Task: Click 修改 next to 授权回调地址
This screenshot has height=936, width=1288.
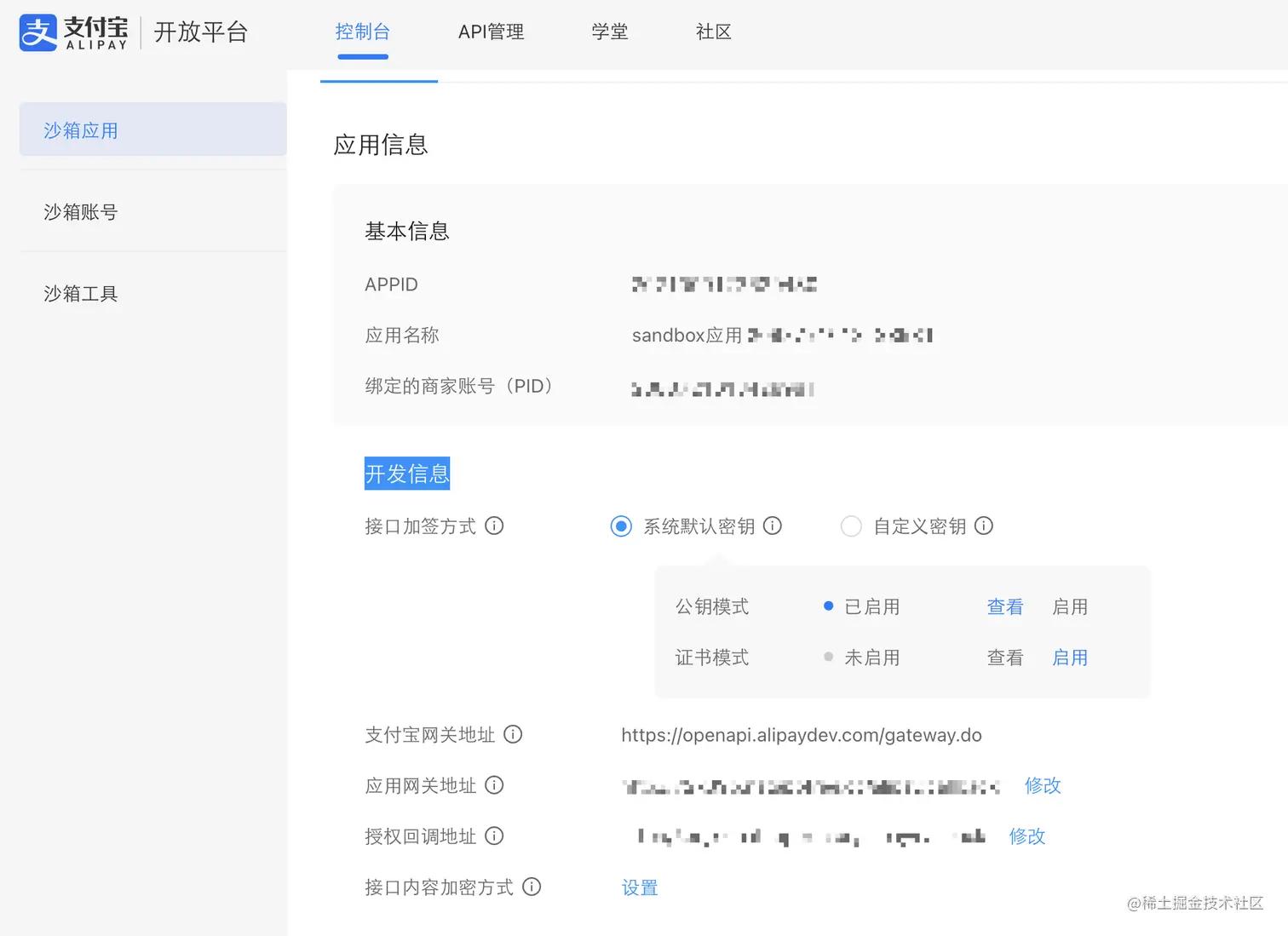Action: pyautogui.click(x=1026, y=836)
